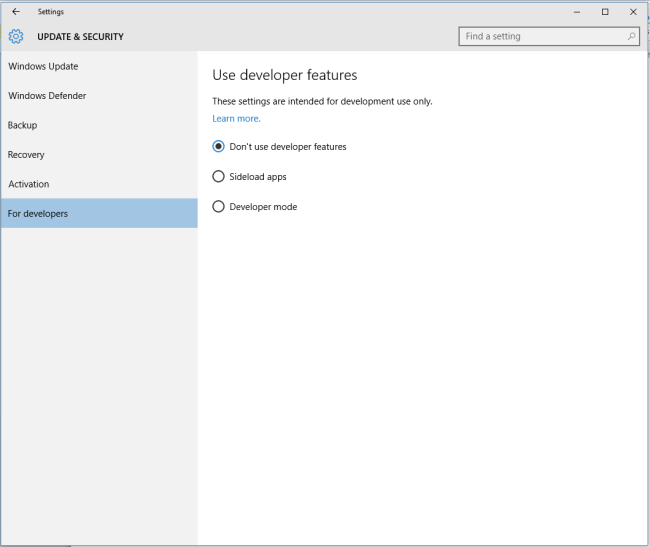Open the Backup section

[x=22, y=125]
